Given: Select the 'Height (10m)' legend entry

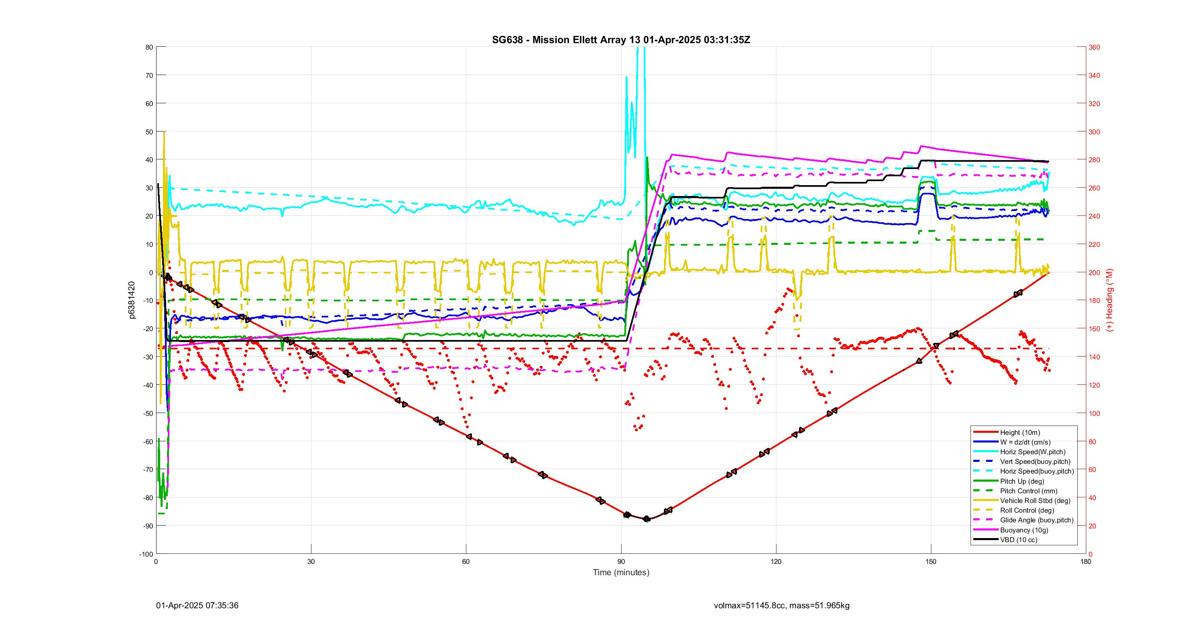Looking at the screenshot, I should pos(1020,431).
